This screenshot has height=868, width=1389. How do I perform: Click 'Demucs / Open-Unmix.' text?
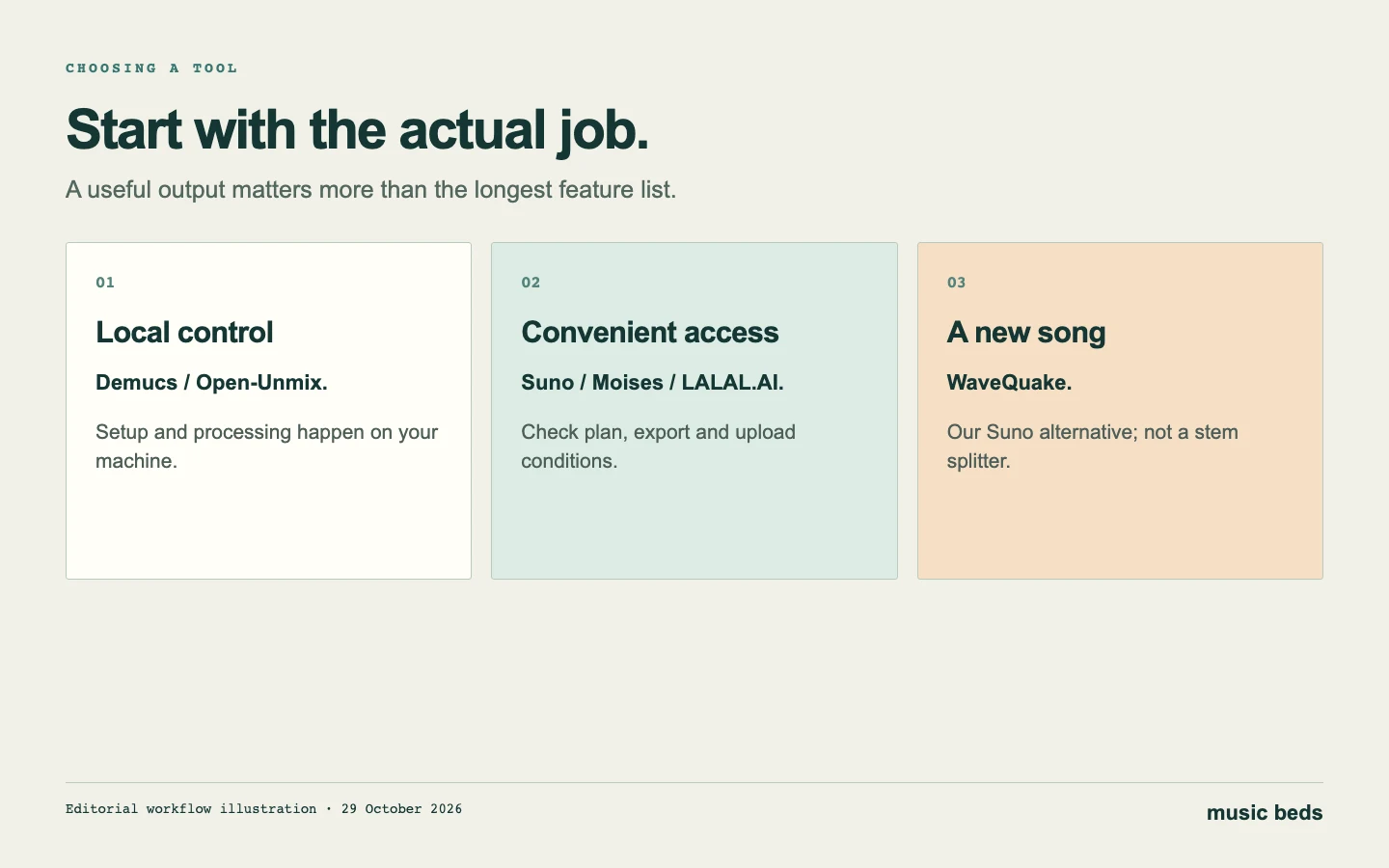point(211,383)
